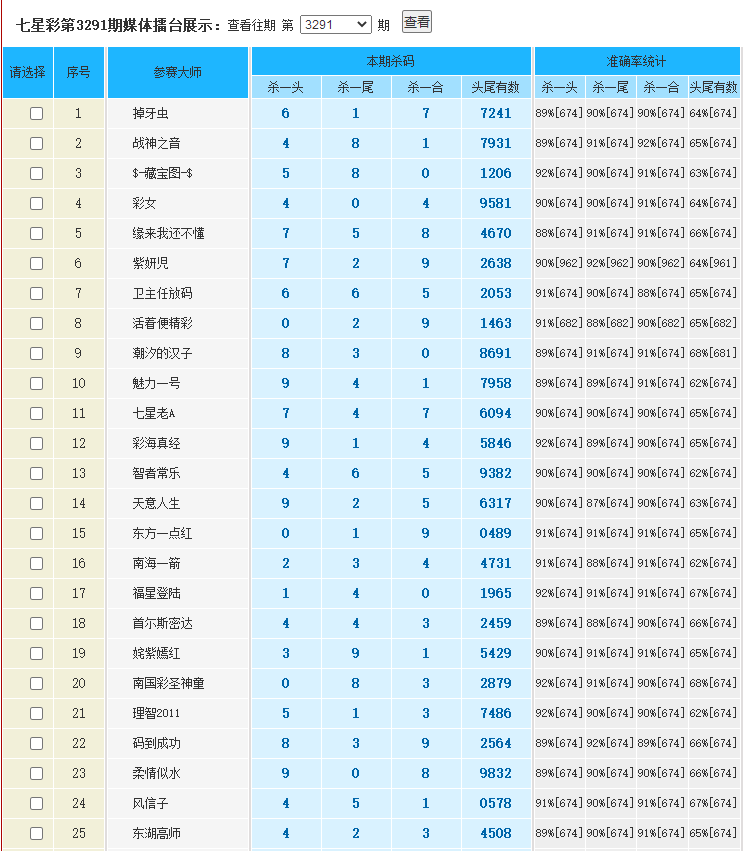Select the checkbox for 彩女 row
This screenshot has height=851, width=743.
(x=37, y=204)
